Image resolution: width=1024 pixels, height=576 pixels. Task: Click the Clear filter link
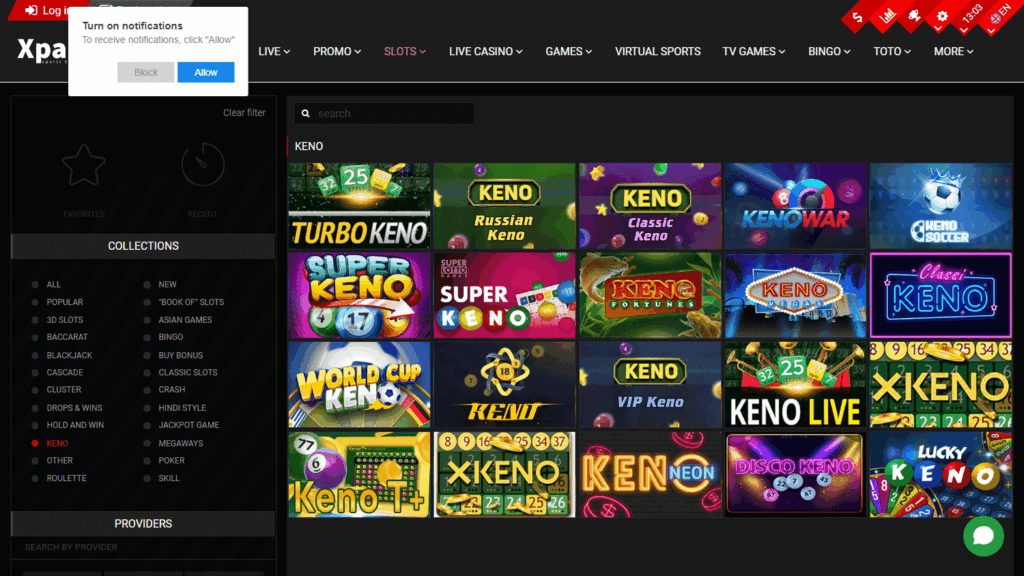(244, 112)
